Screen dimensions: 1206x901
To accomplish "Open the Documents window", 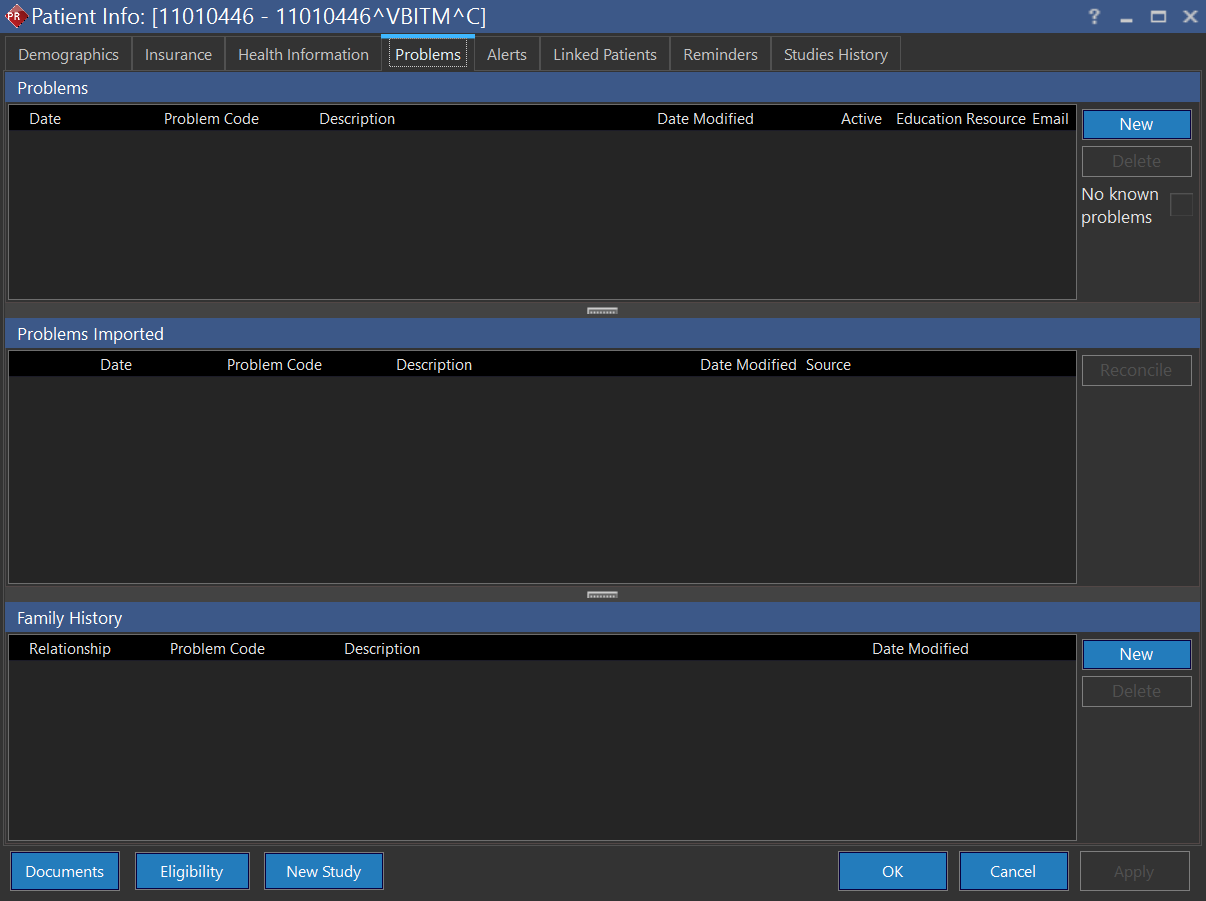I will (64, 871).
